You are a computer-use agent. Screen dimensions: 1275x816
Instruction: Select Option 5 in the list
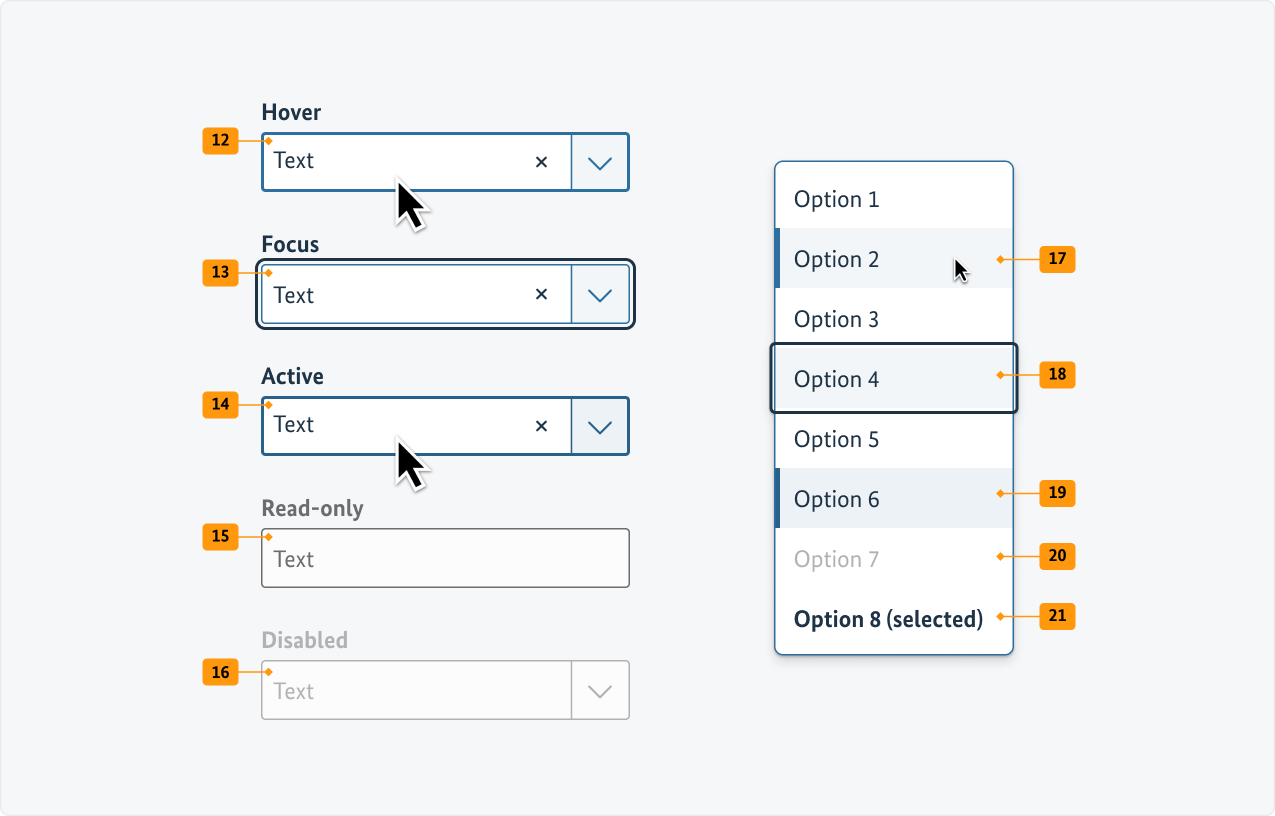click(x=837, y=439)
